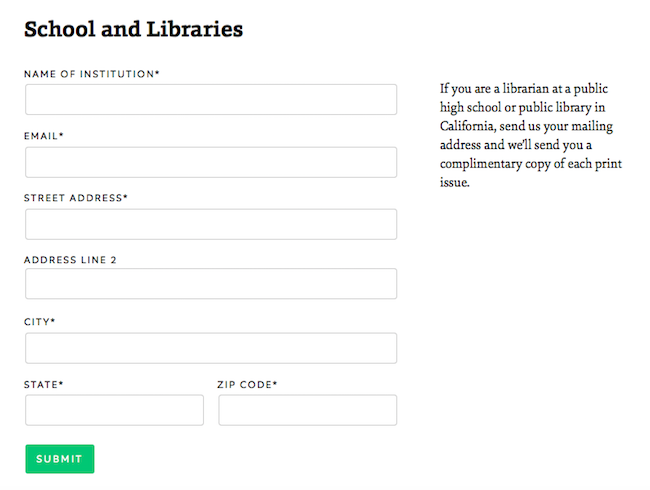Click into the Address Line 2 field
Screen dimensions: 650x490
click(x=211, y=284)
